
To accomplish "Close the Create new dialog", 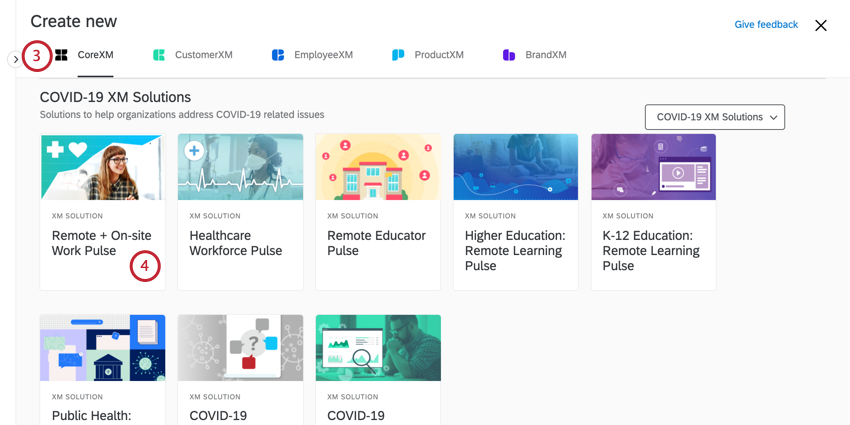I will [x=821, y=26].
